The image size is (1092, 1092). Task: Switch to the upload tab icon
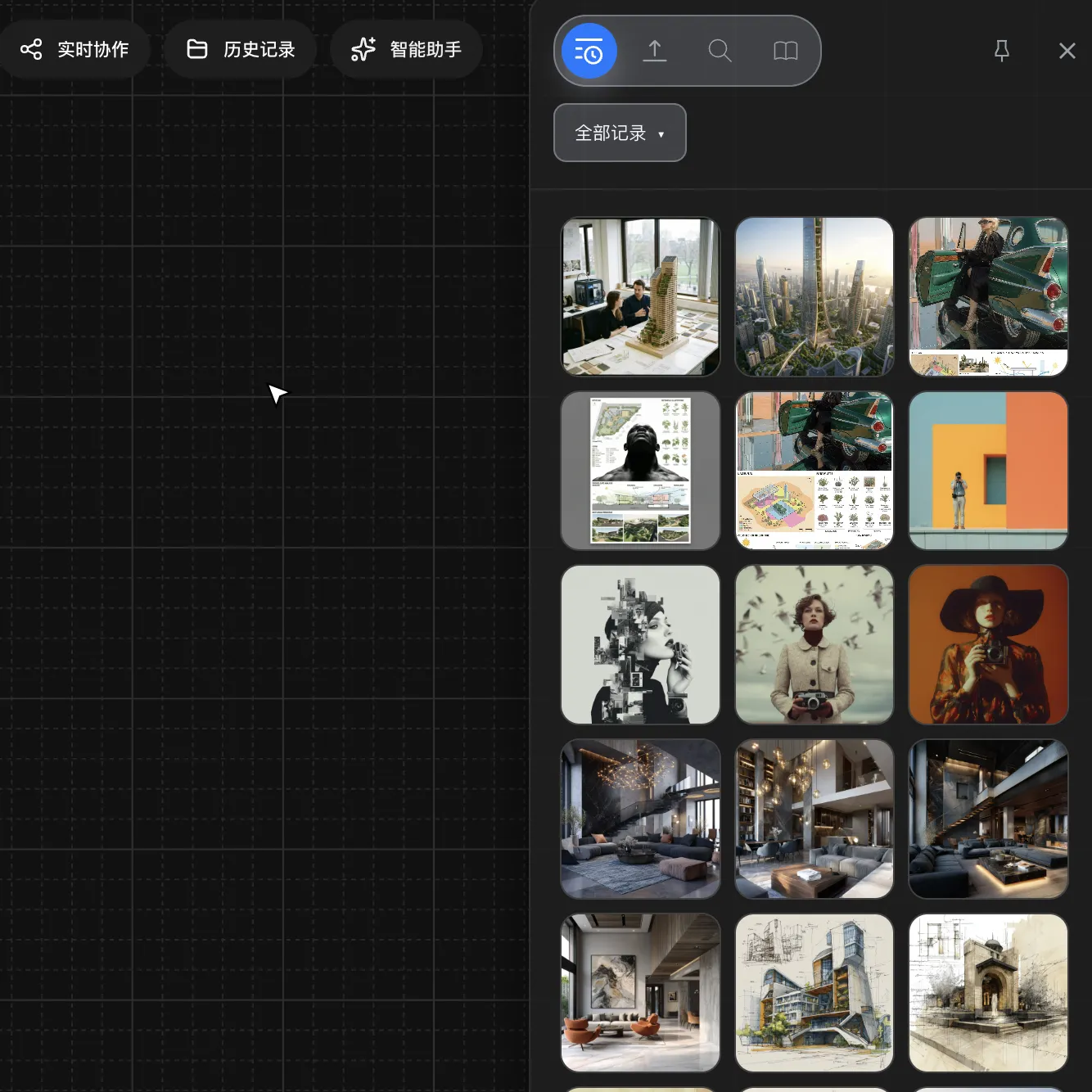[654, 51]
